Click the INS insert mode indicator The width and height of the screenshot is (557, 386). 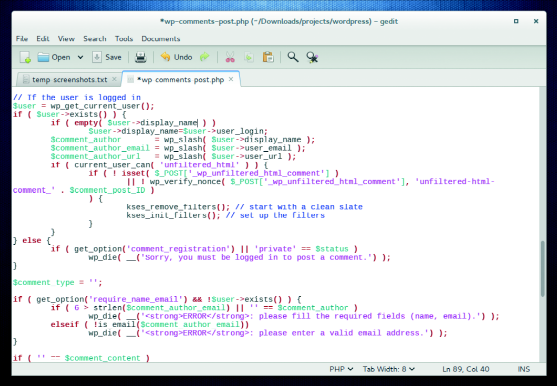click(x=524, y=369)
